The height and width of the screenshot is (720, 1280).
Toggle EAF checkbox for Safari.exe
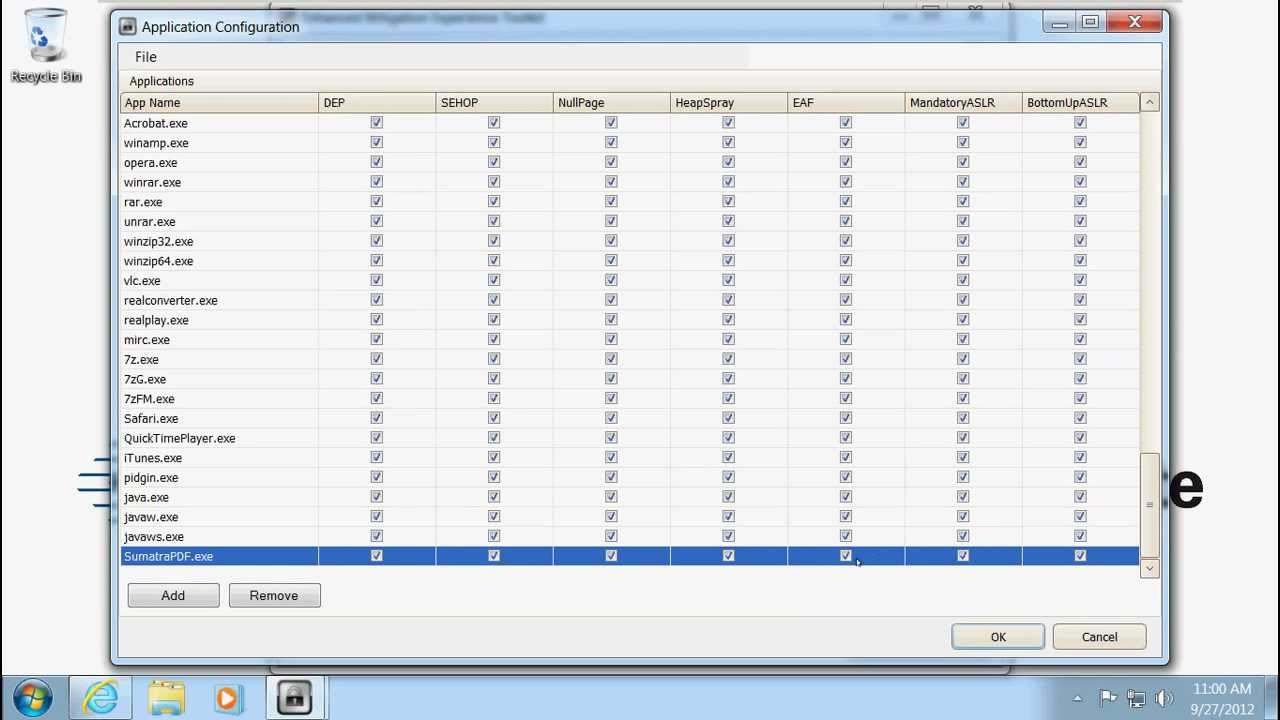click(846, 418)
